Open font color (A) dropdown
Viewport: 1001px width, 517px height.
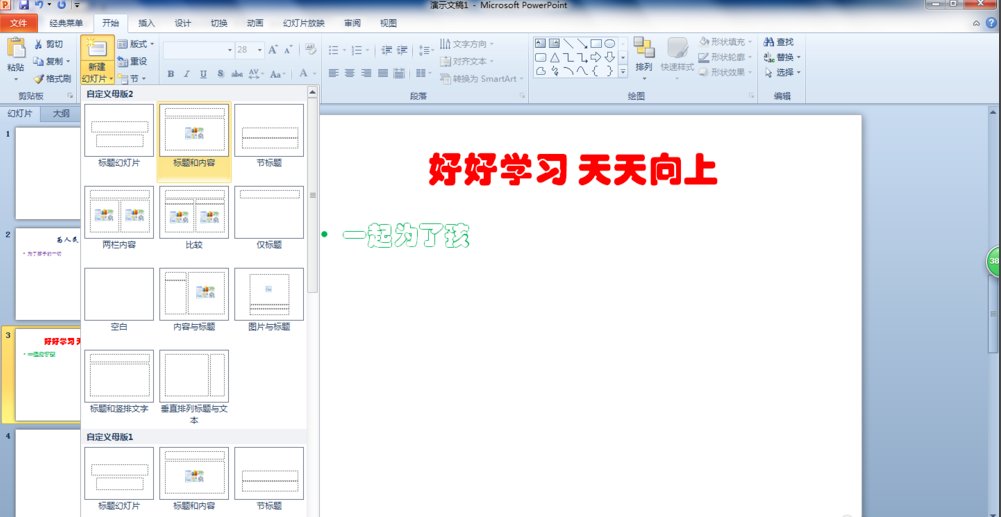[x=314, y=74]
